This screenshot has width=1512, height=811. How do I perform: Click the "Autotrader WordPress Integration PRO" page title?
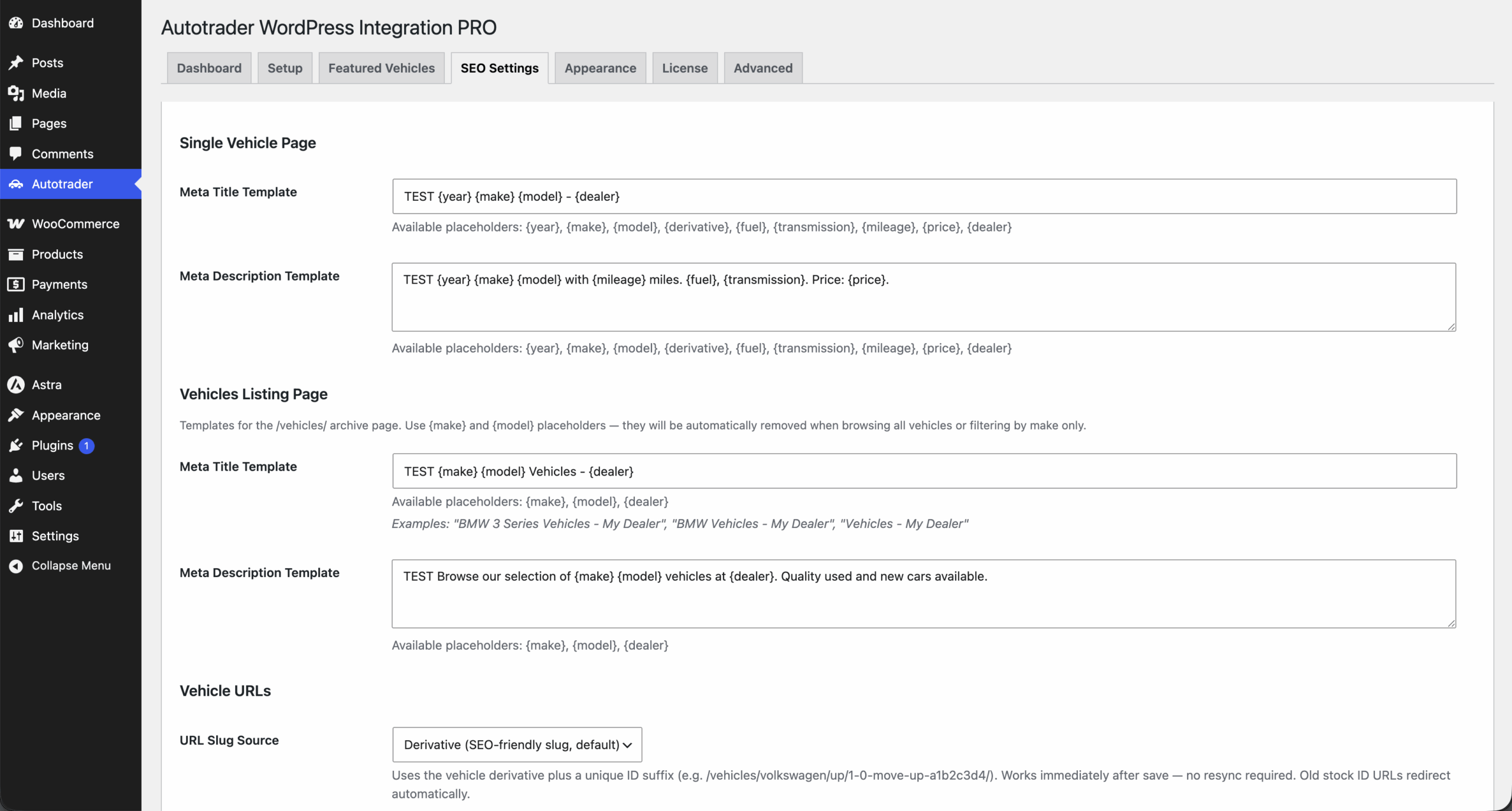coord(328,27)
